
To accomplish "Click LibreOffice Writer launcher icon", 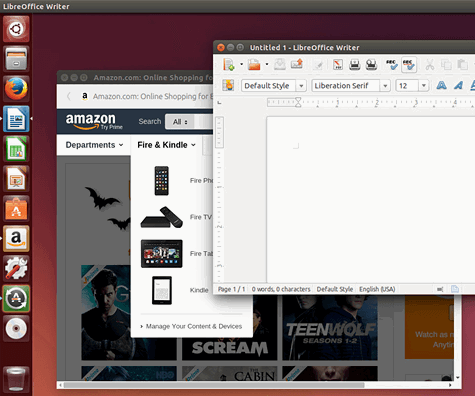I will pos(16,119).
